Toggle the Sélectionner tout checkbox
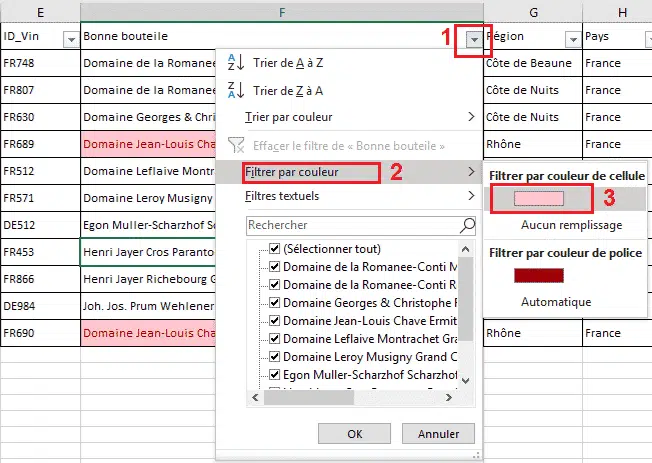Viewport: 652px width, 463px height. (275, 248)
